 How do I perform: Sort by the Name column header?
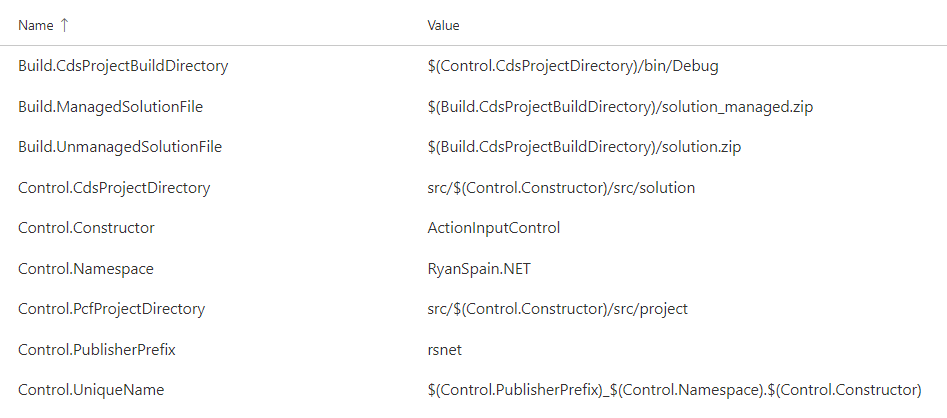coord(36,25)
